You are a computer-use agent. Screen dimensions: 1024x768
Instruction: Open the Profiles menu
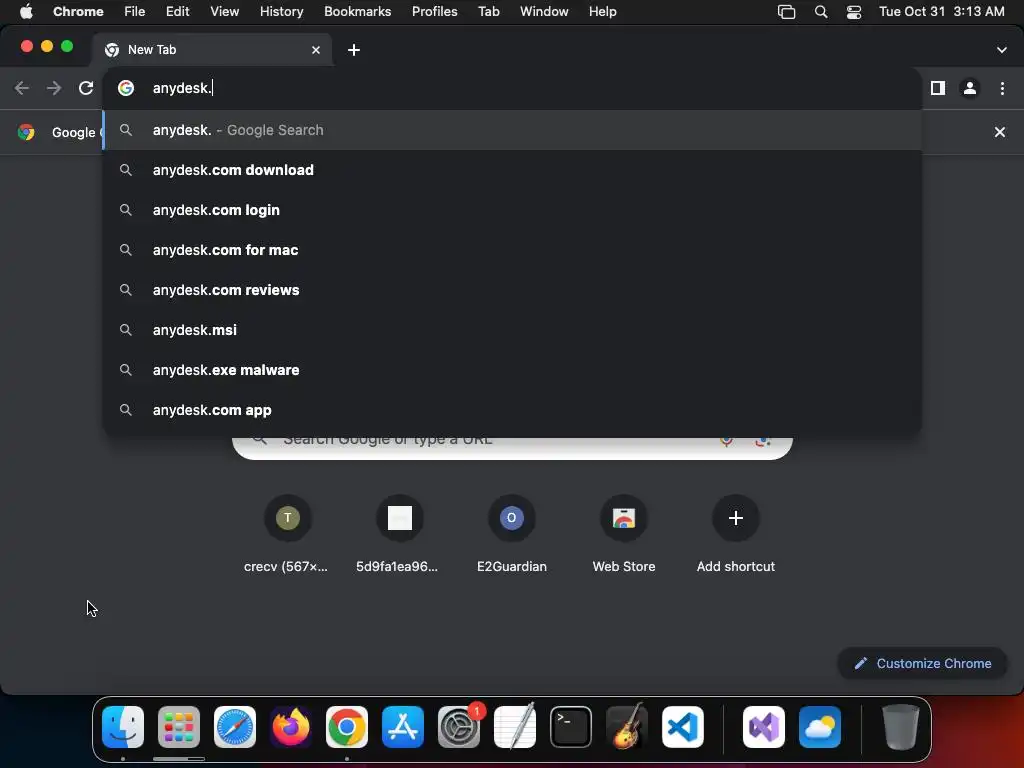tap(434, 12)
